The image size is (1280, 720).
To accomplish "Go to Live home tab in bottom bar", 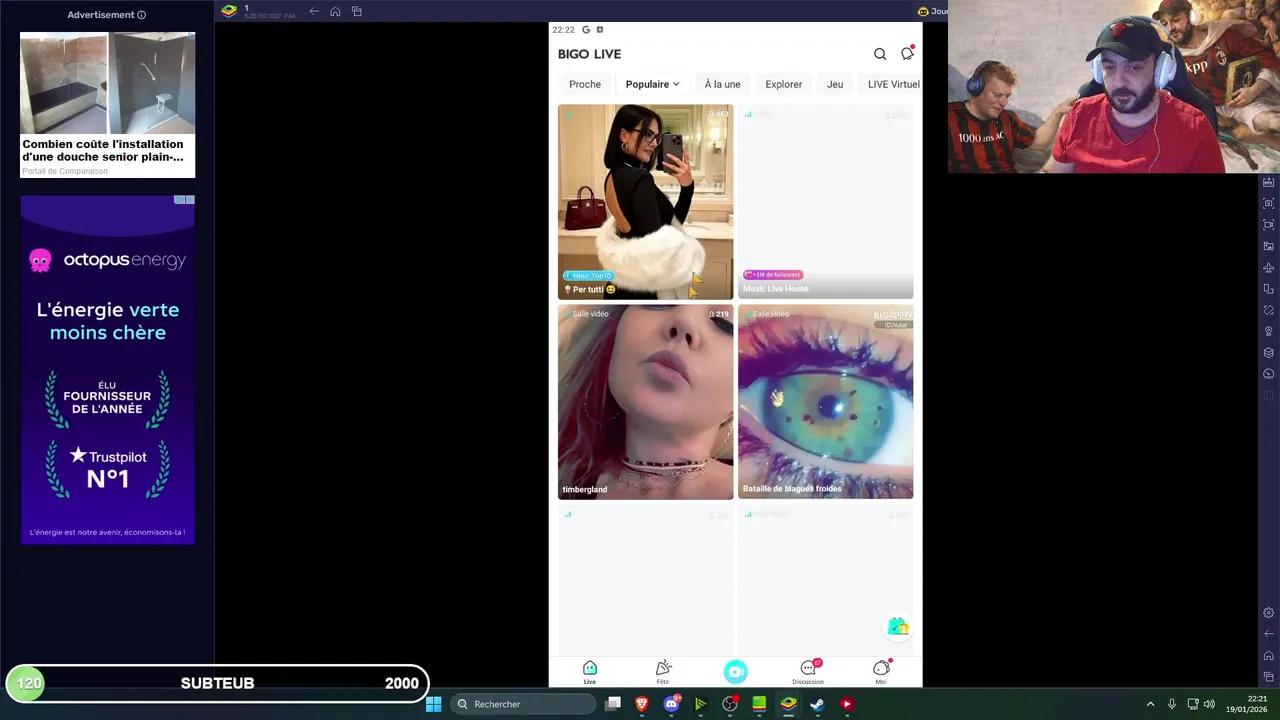I will point(590,672).
